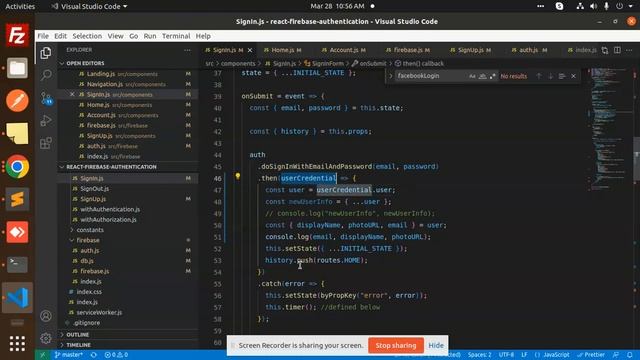The image size is (640, 360).
Task: Click Activities in top bar
Action: coord(20,6)
